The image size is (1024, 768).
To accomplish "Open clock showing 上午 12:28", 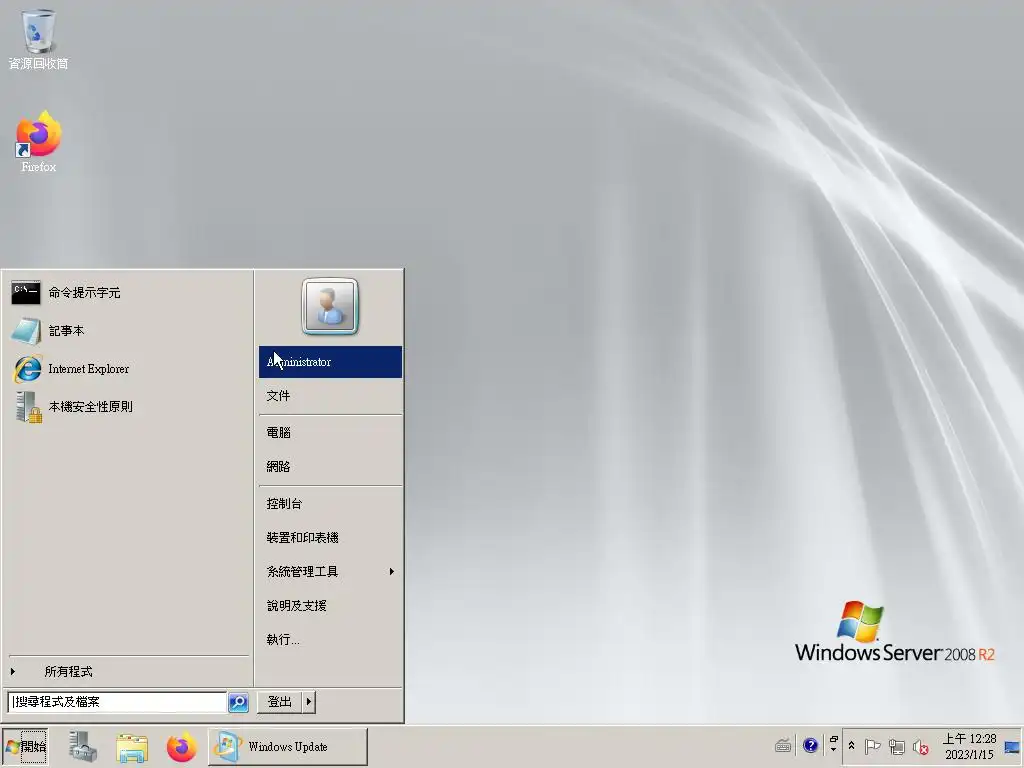I will tap(969, 746).
